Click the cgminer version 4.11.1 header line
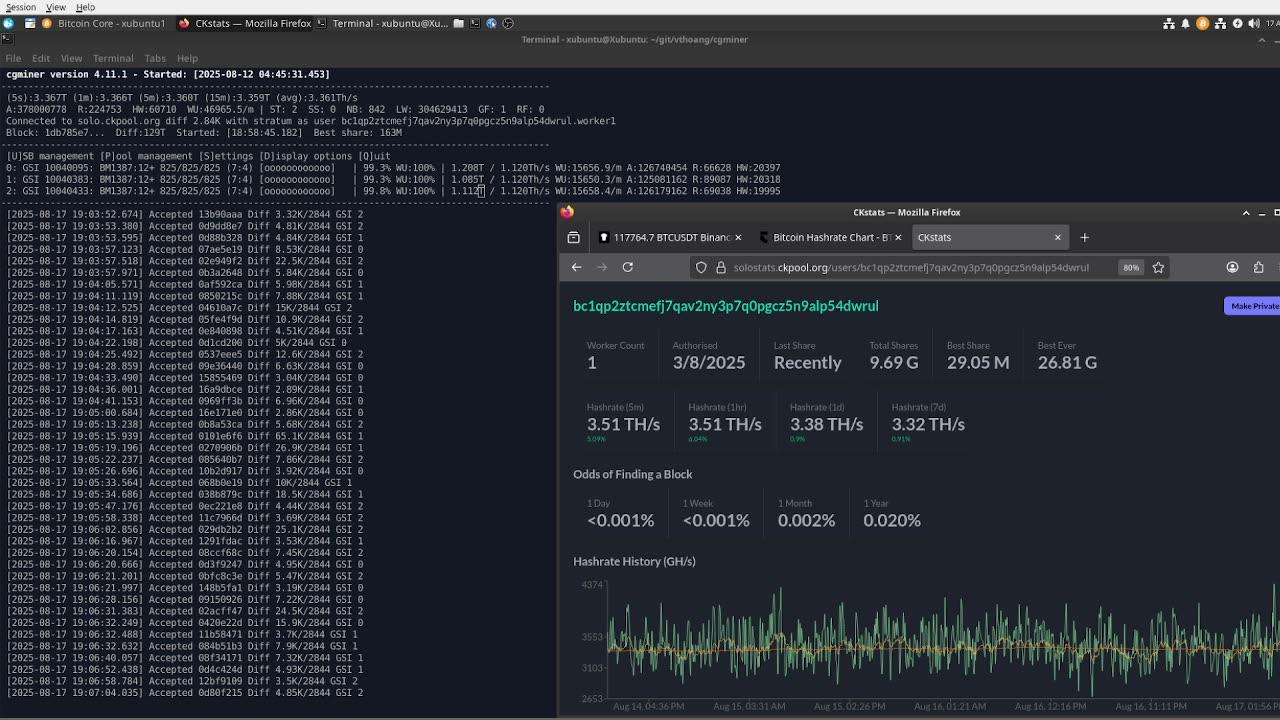Screen dimensions: 1280x720 (168, 74)
